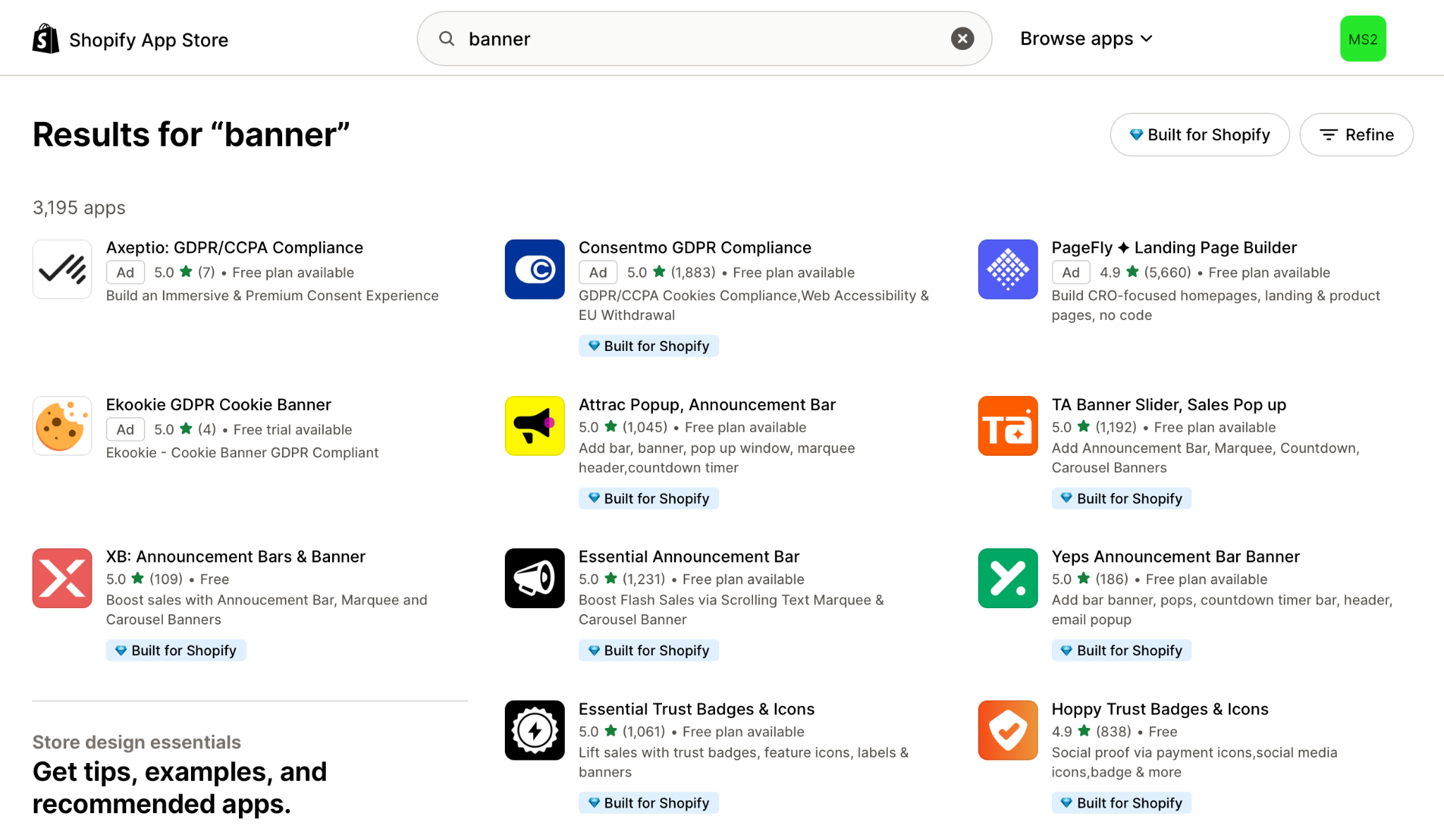The width and height of the screenshot is (1444, 840).
Task: Click into the banner search field
Action: (704, 39)
